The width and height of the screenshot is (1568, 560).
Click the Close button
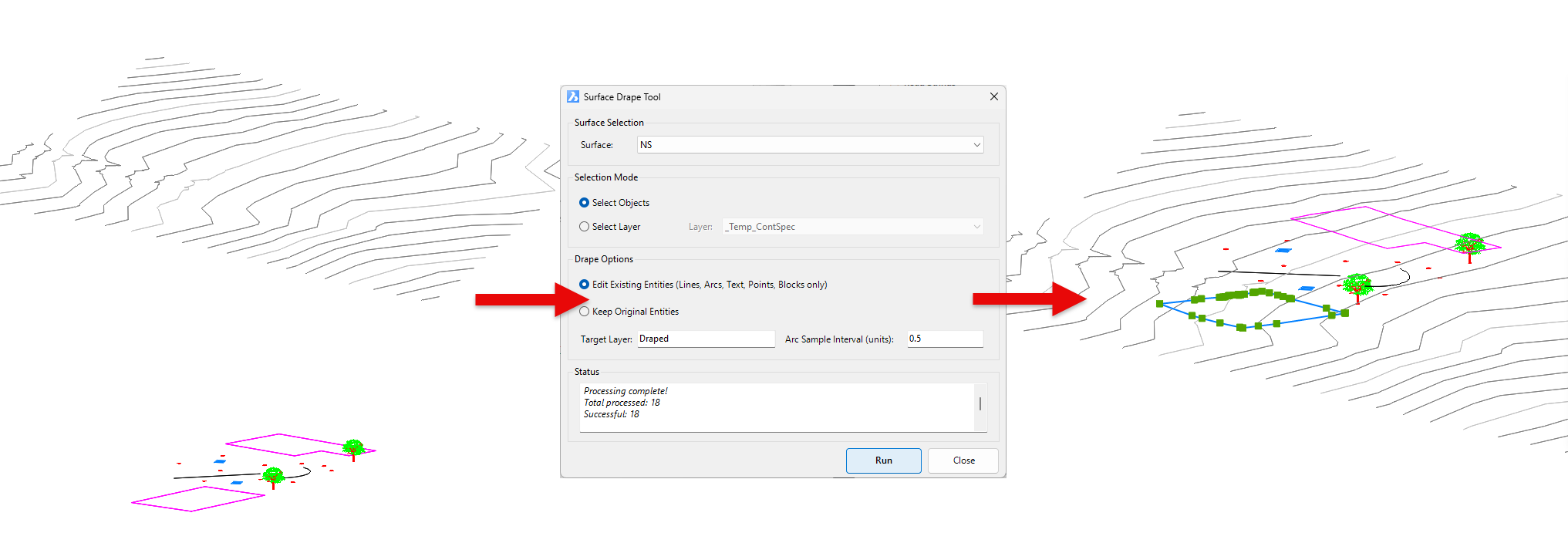coord(963,460)
